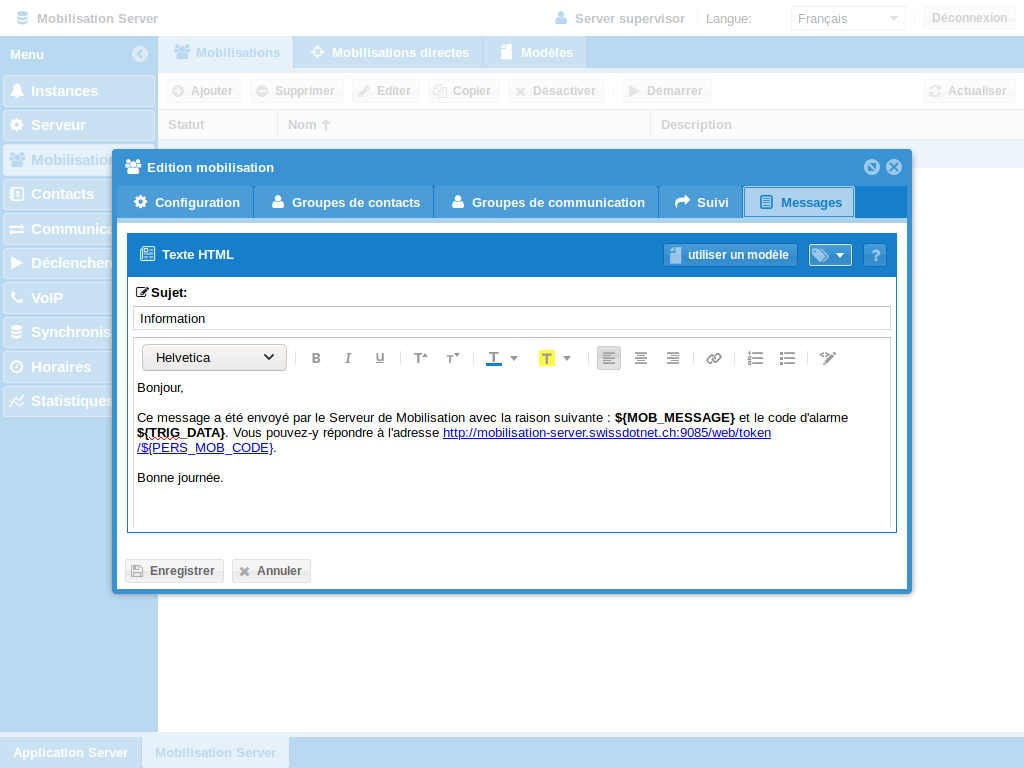
Task: Click Server supervisor user label
Action: [630, 18]
